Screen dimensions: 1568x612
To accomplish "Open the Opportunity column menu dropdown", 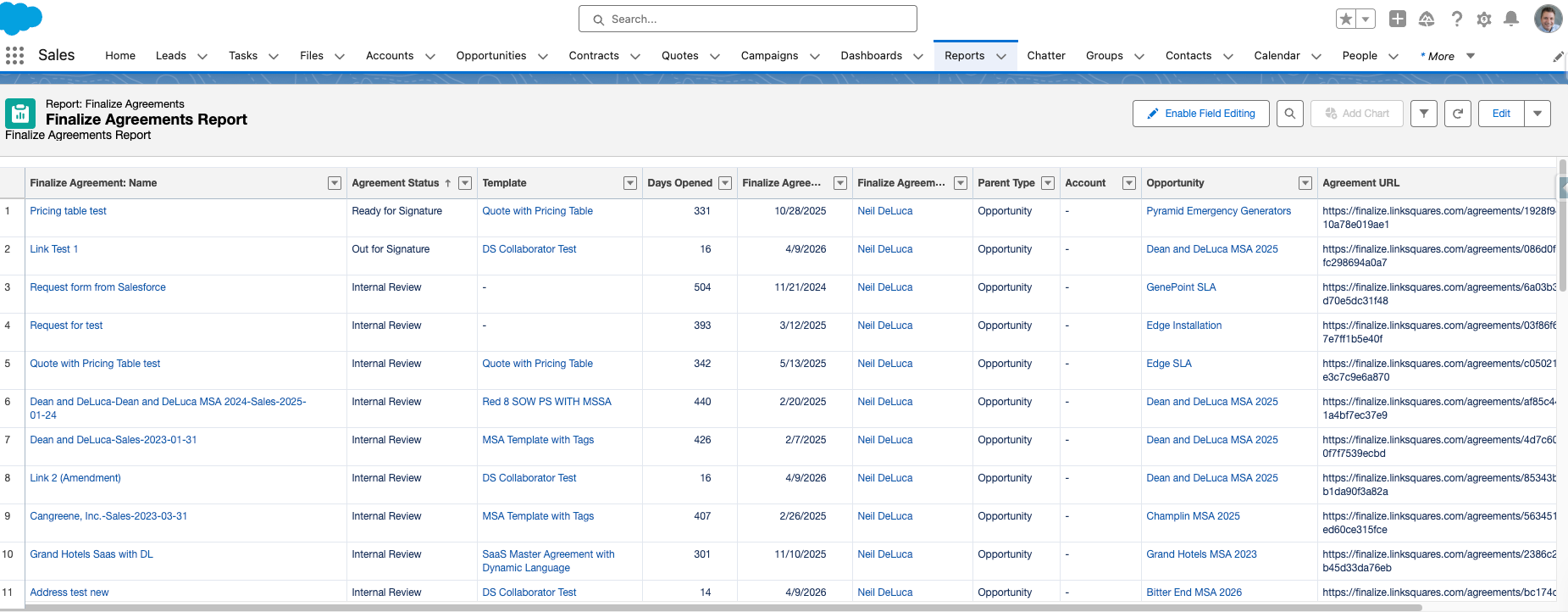I will click(1305, 183).
